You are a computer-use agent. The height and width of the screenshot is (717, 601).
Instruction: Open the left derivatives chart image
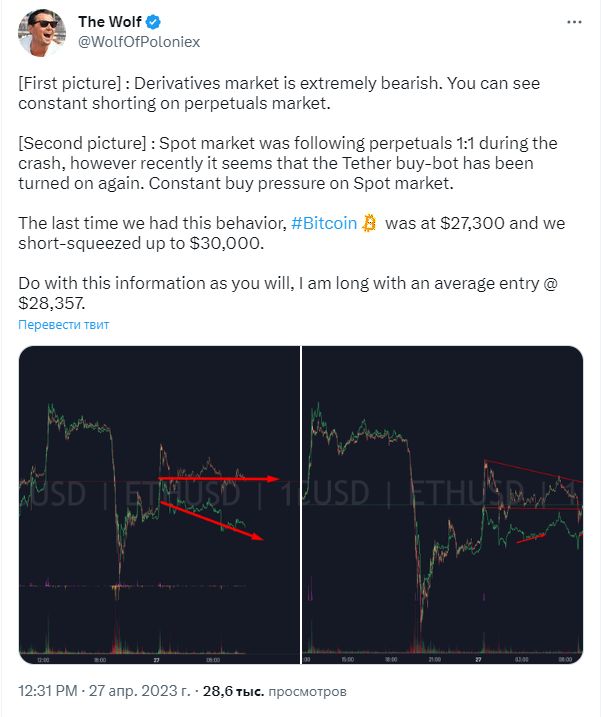(x=158, y=505)
